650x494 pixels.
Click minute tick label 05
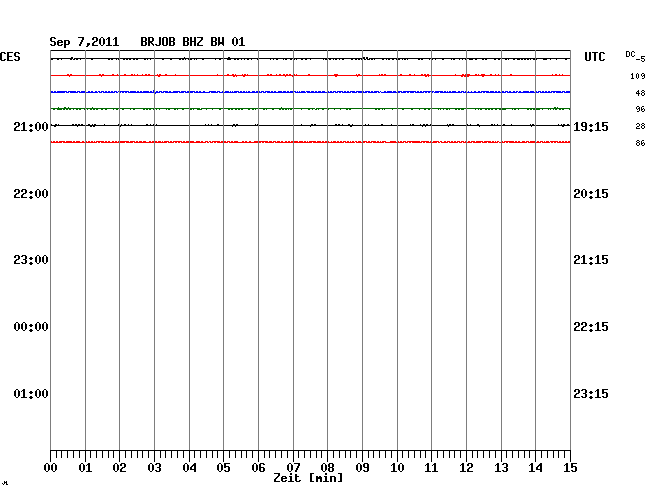(x=223, y=468)
